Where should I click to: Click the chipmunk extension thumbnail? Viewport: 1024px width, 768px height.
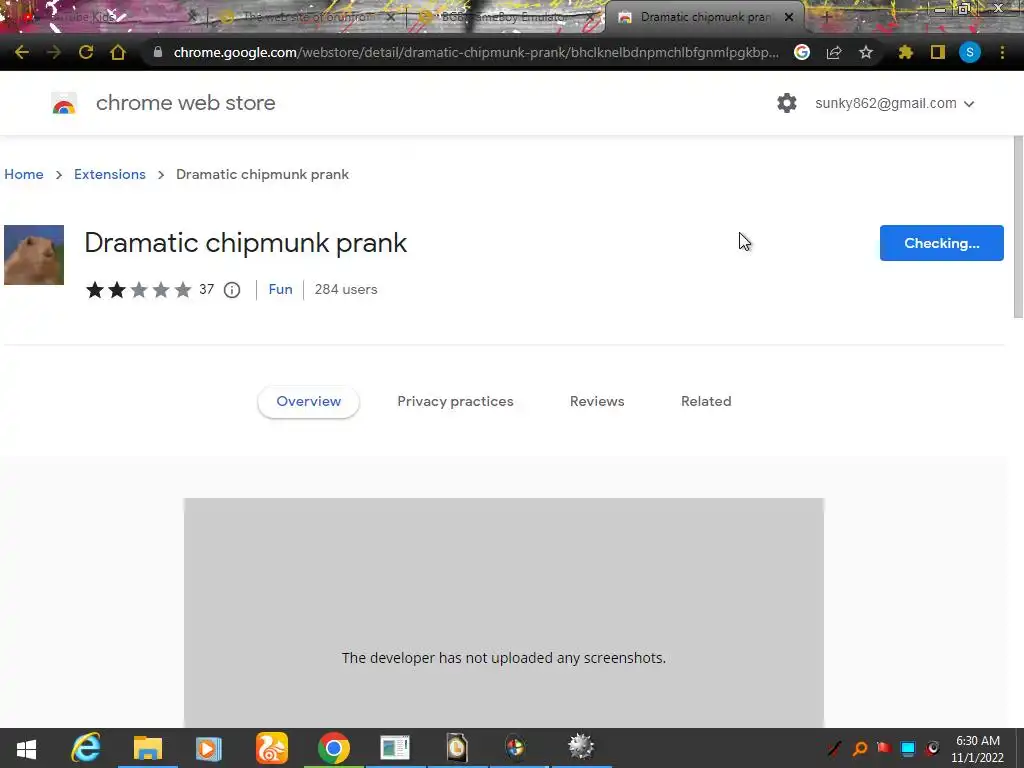(x=34, y=255)
